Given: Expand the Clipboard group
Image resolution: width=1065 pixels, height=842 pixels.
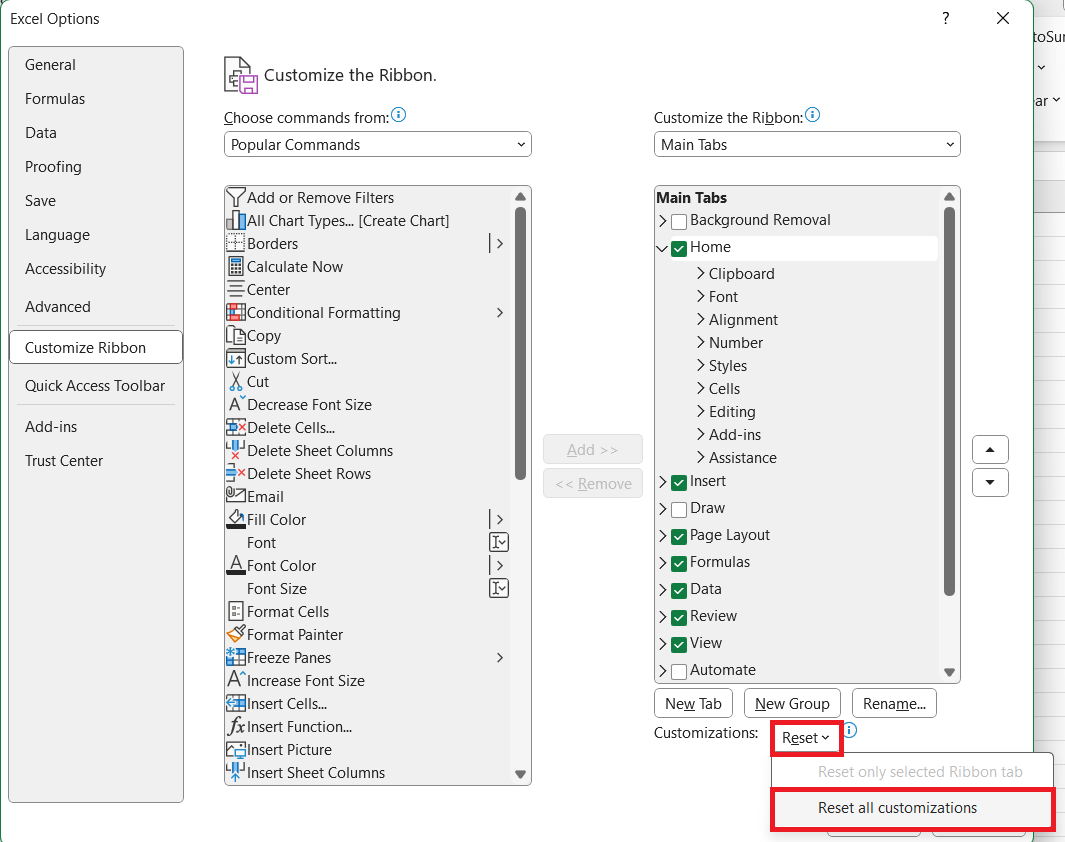Looking at the screenshot, I should [701, 274].
